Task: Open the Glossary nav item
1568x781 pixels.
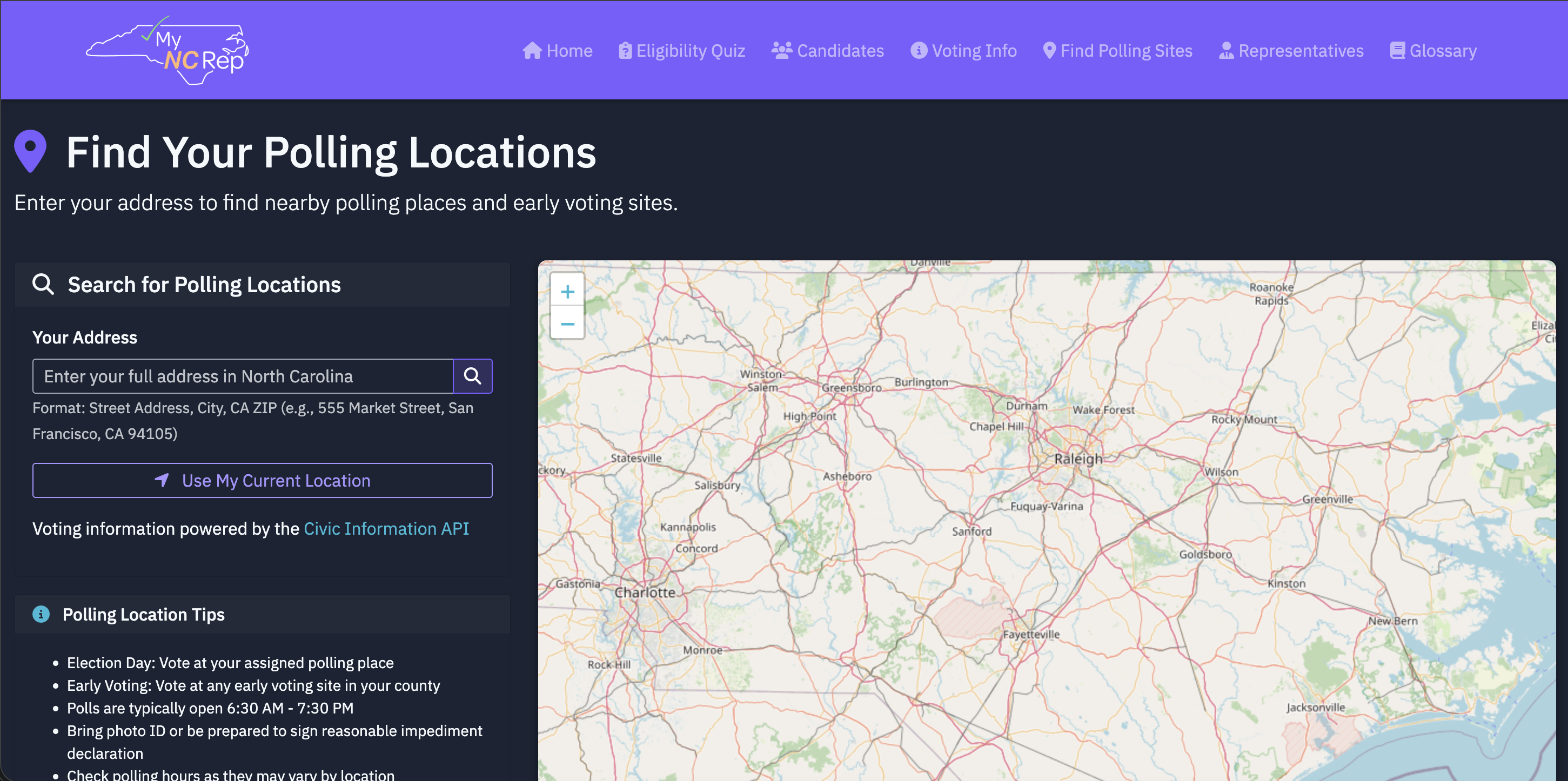Action: 1443,50
